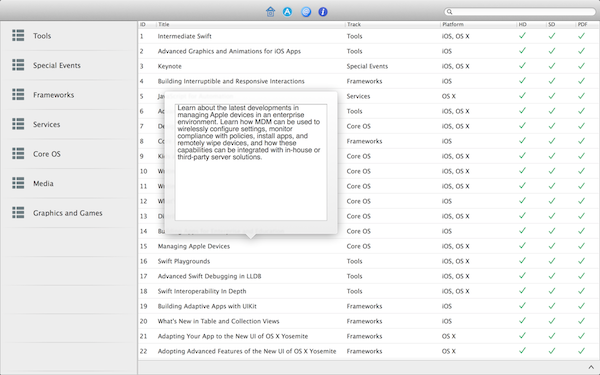Image resolution: width=600 pixels, height=375 pixels.
Task: Click the home icon in the toolbar
Action: 271,12
